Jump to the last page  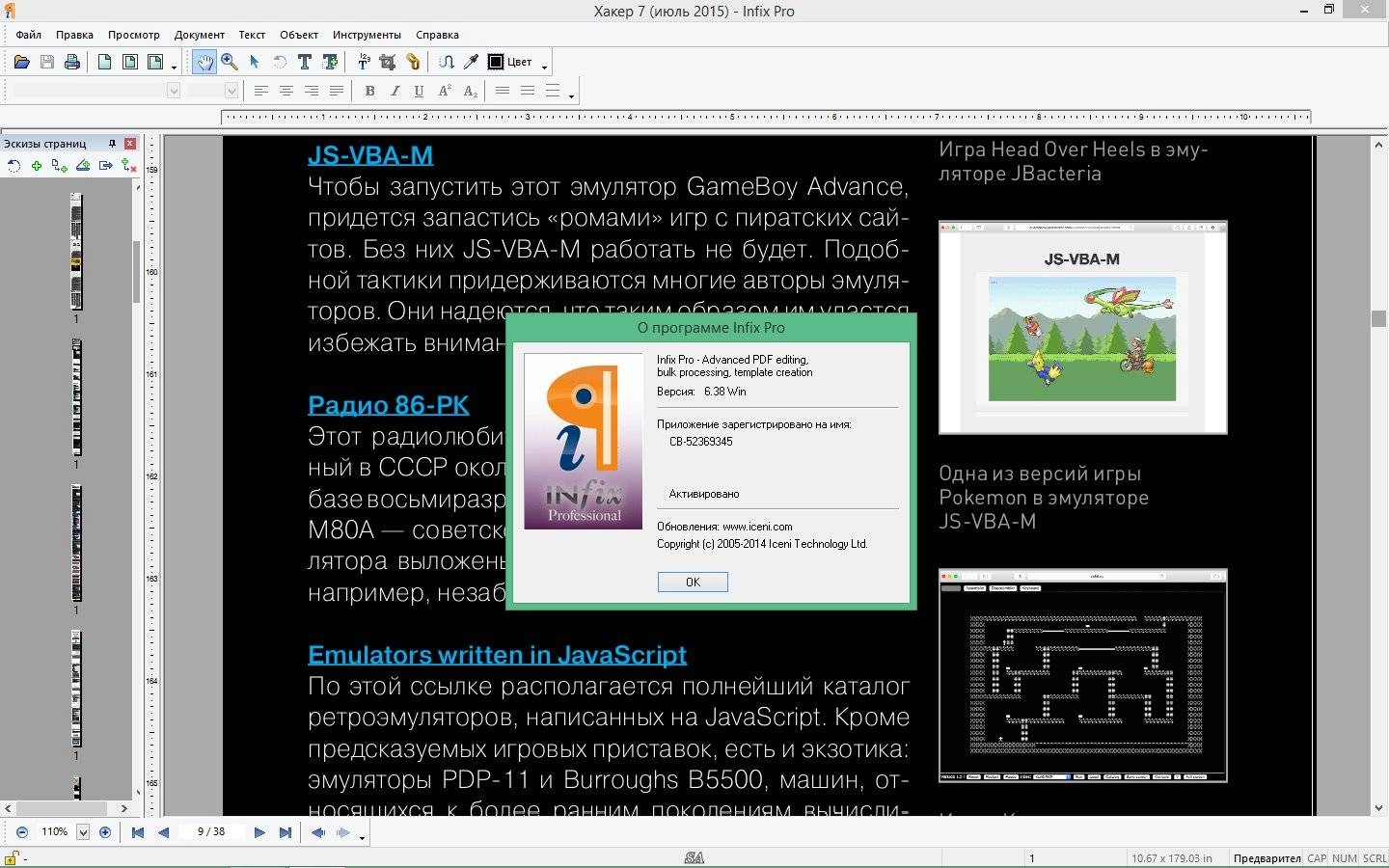pos(286,832)
